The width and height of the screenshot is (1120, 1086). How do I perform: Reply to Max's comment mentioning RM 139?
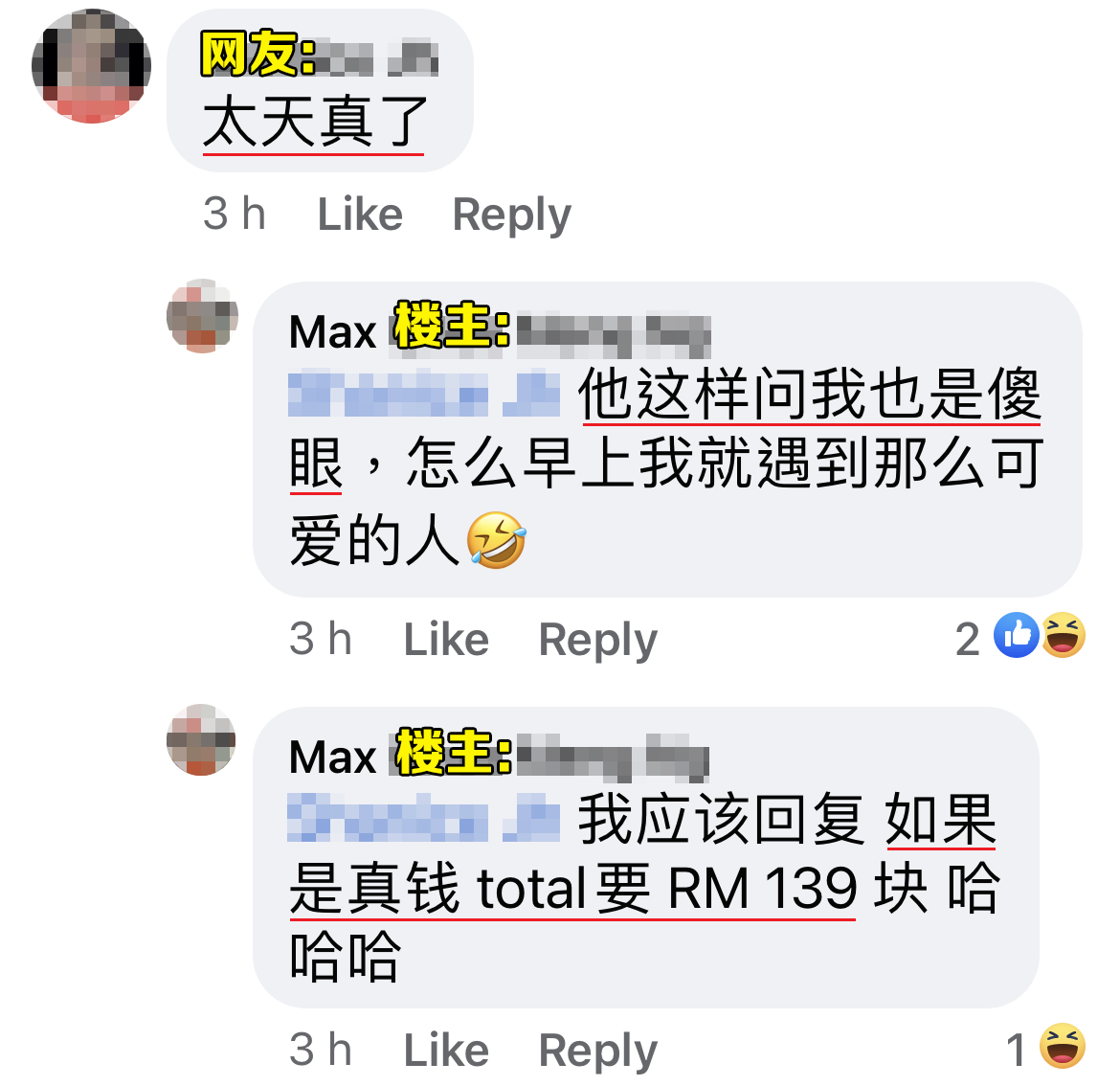[598, 1052]
